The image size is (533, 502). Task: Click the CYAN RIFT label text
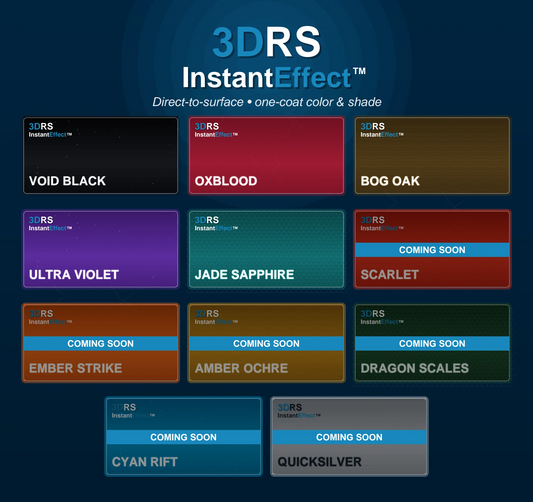[x=145, y=462]
